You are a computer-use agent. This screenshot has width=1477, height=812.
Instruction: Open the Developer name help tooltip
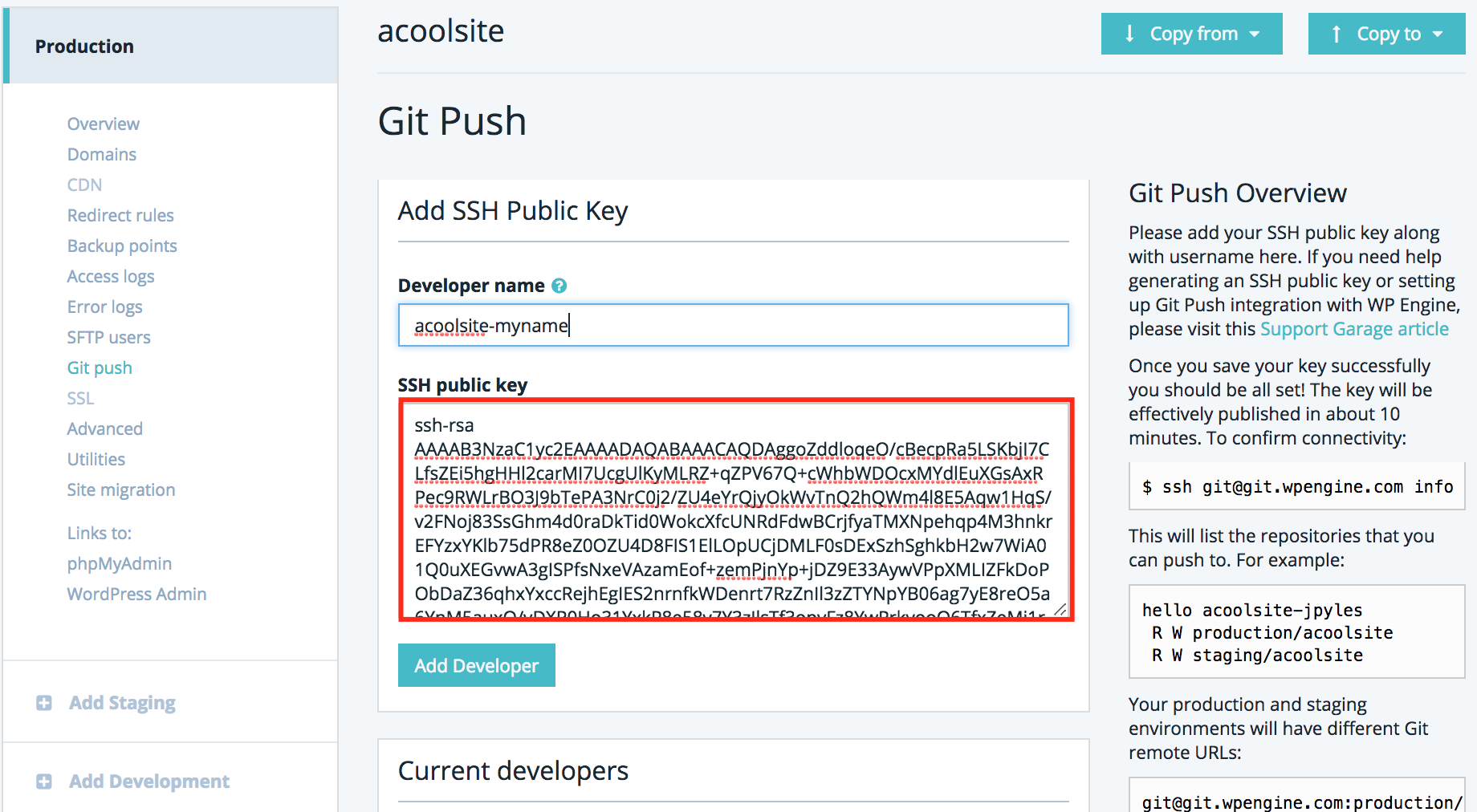[560, 285]
